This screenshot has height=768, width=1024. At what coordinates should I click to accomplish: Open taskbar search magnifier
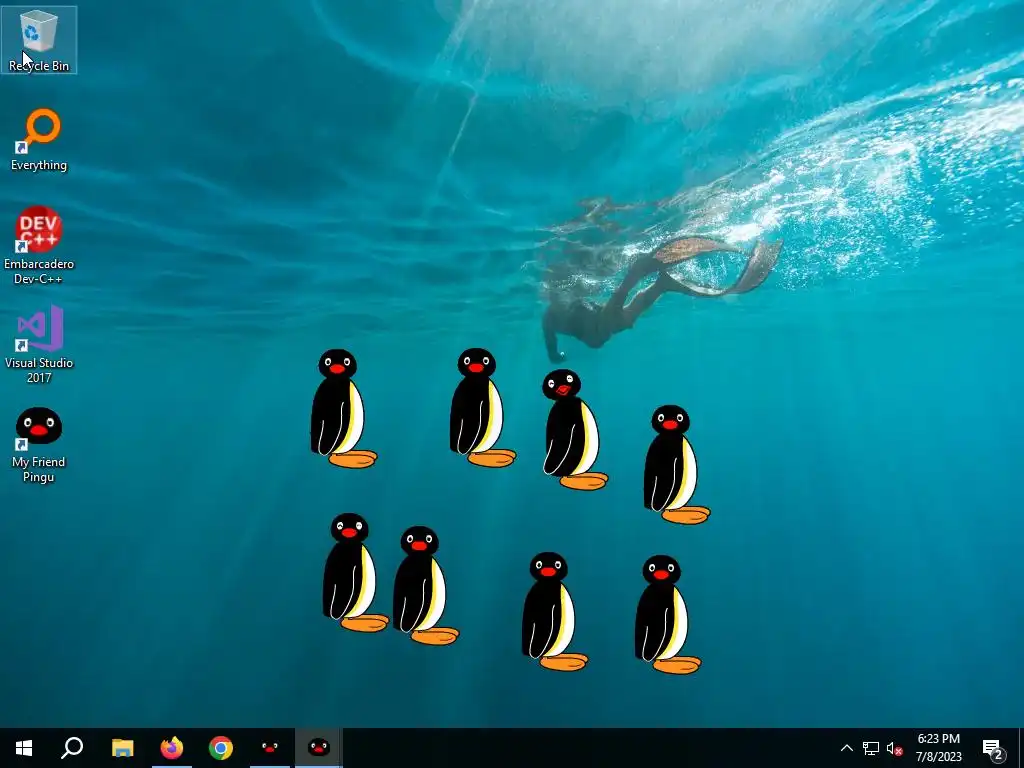pos(72,748)
